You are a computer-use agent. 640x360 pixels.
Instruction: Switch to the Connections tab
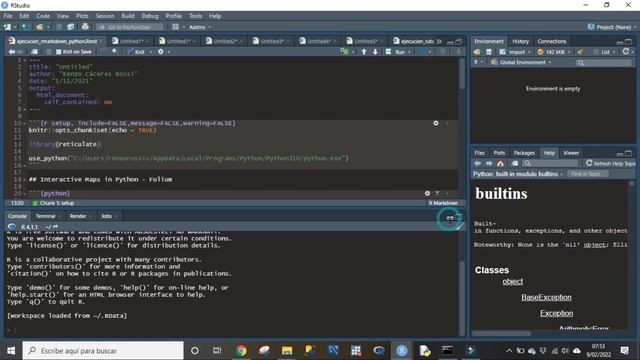pos(551,41)
